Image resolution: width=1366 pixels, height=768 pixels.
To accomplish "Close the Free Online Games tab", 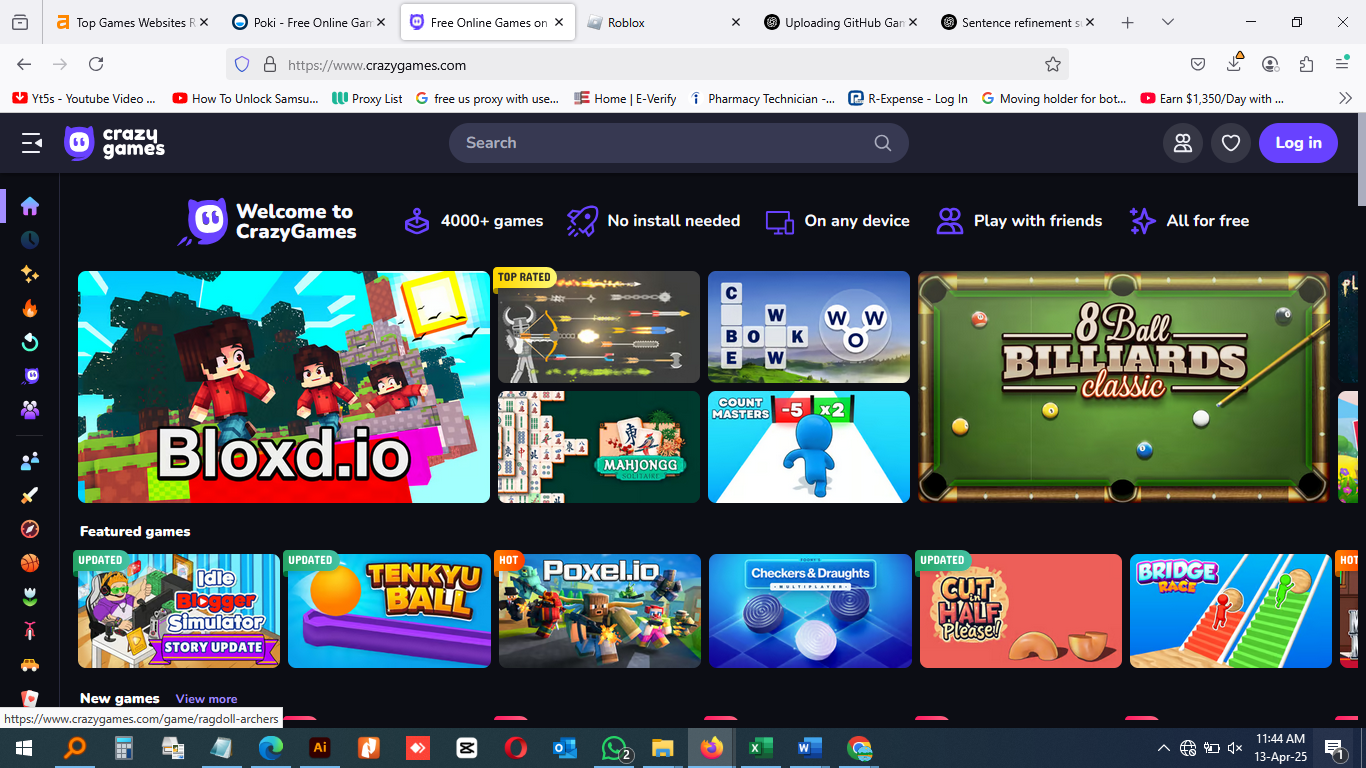I will point(558,22).
